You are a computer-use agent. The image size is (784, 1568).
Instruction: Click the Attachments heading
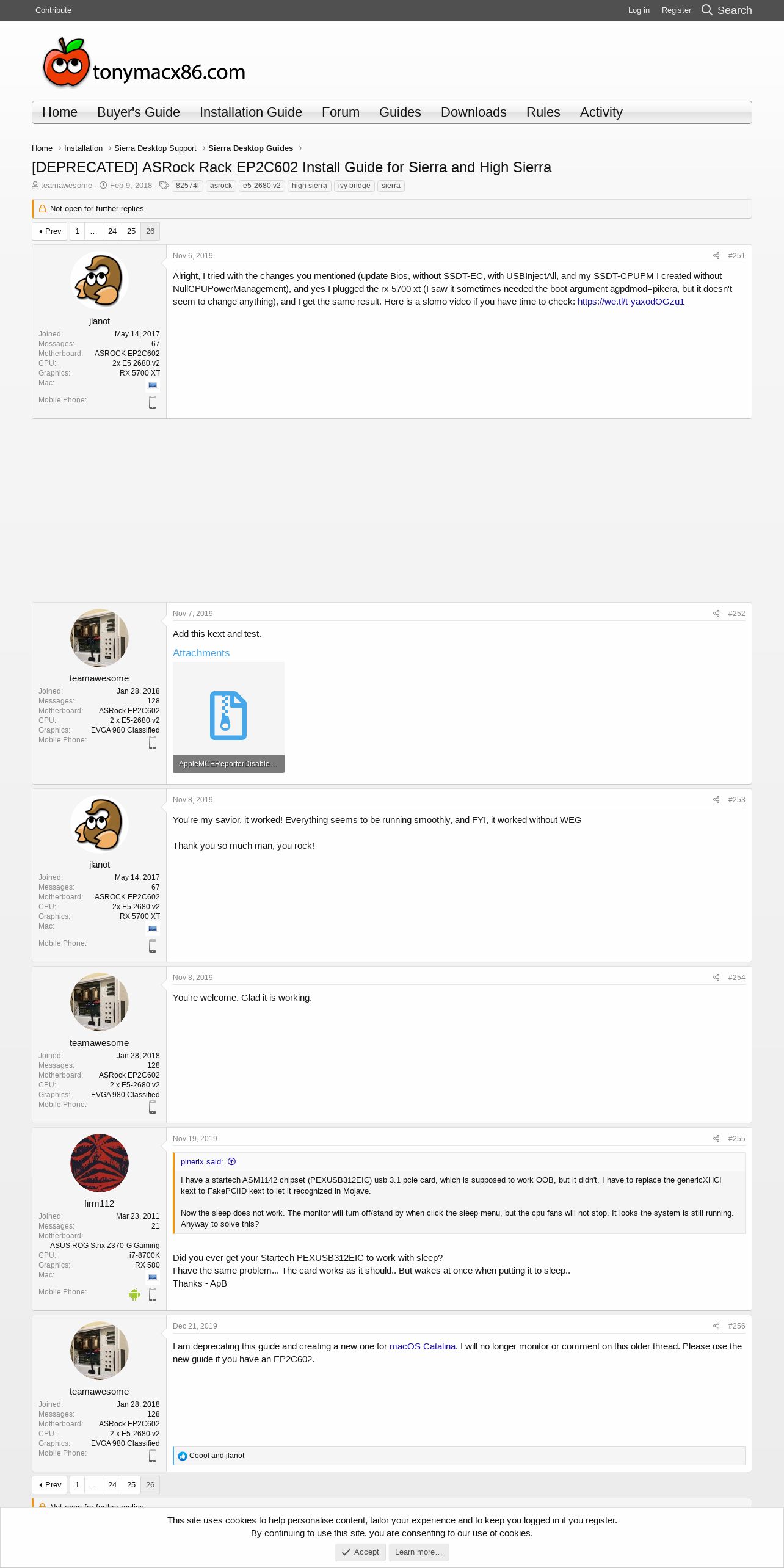(201, 653)
